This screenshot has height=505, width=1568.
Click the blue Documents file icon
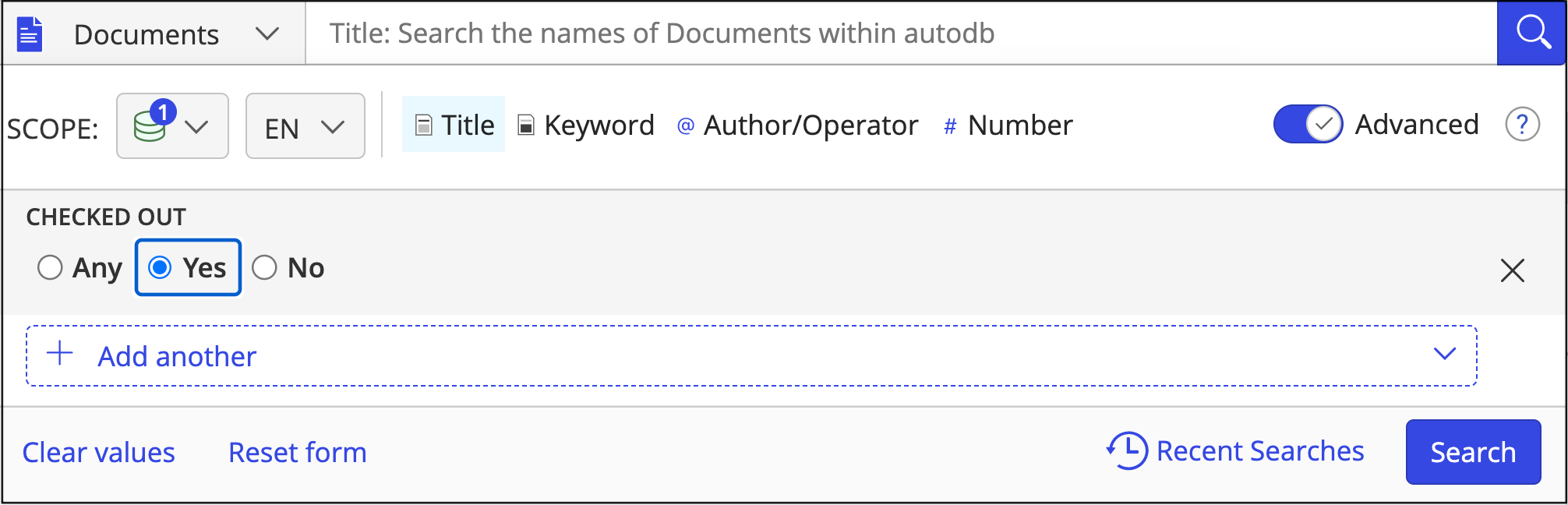(30, 34)
